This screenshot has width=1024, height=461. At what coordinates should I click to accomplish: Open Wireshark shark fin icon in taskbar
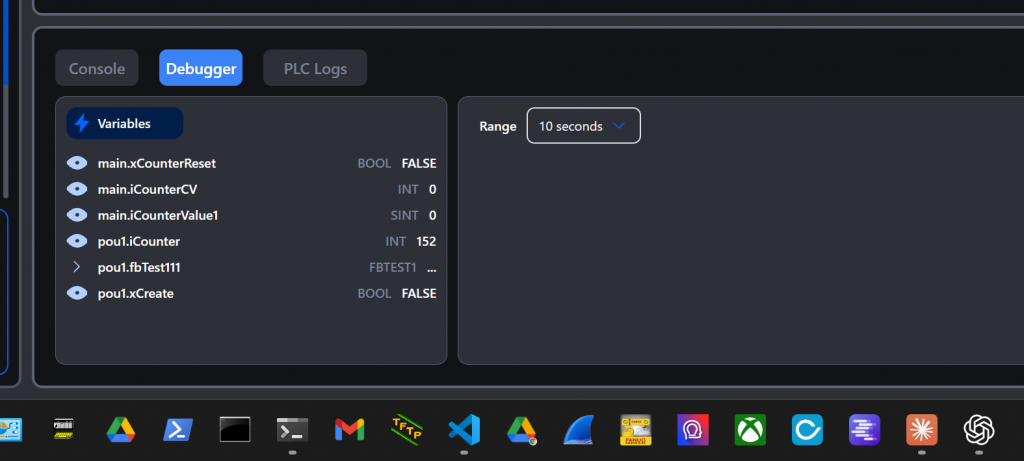pos(580,429)
